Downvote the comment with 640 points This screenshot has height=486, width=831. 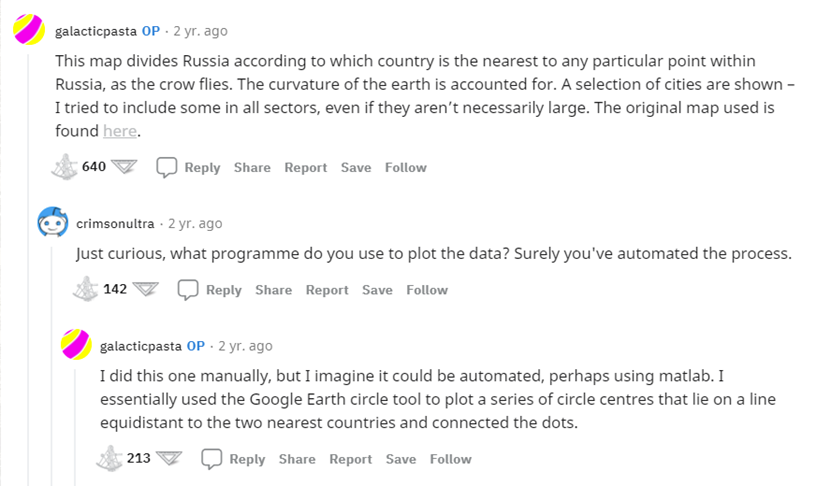pos(124,167)
